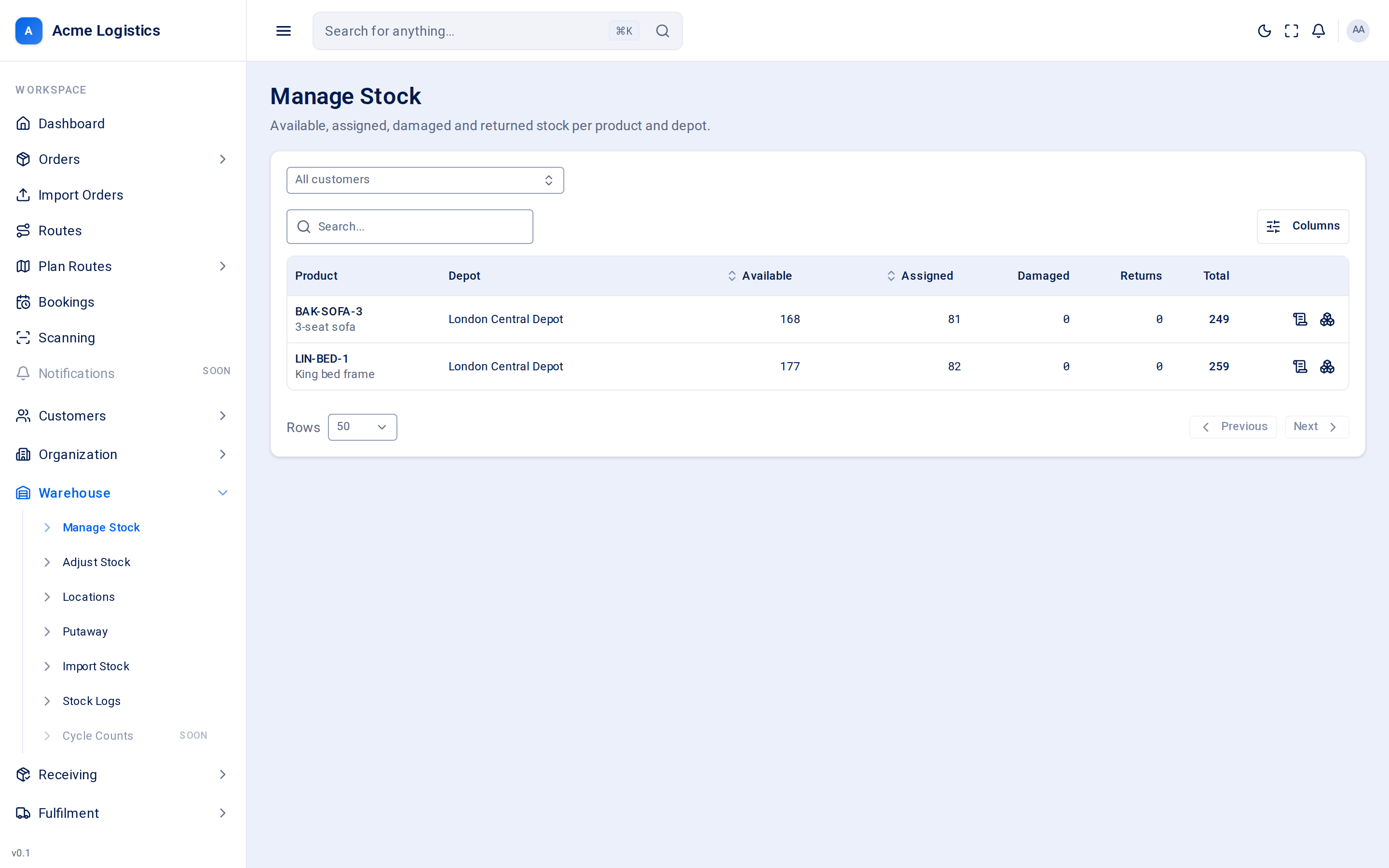Sort by the Available column
The height and width of the screenshot is (868, 1389).
pos(759,275)
